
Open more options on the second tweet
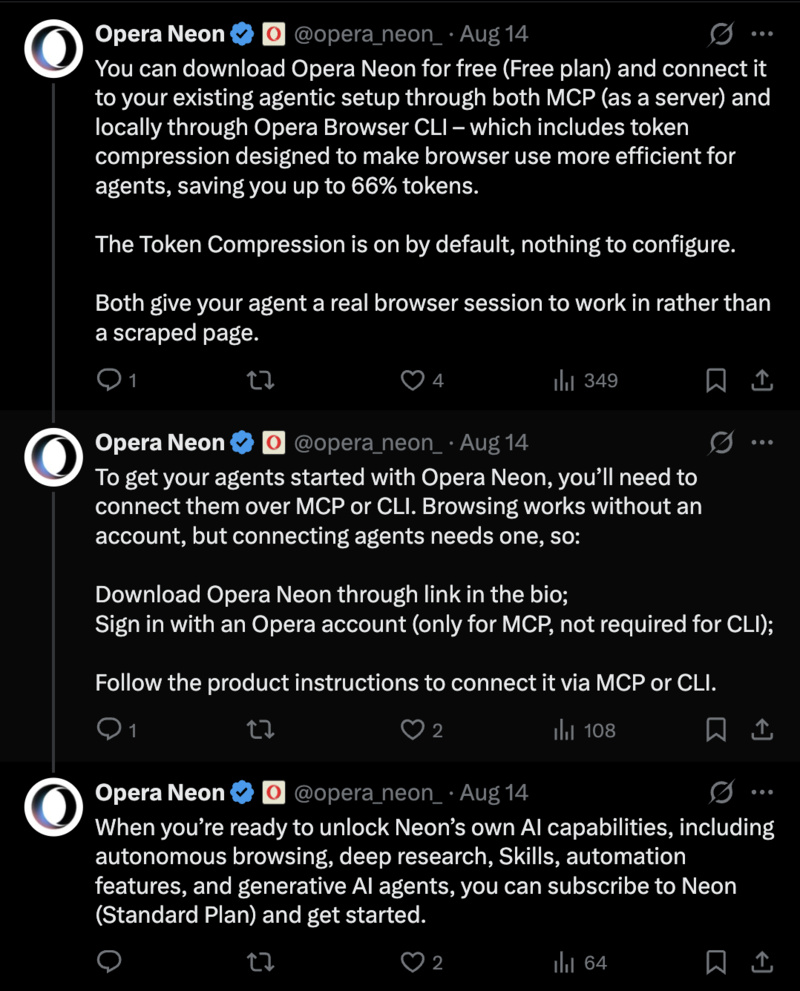click(762, 442)
